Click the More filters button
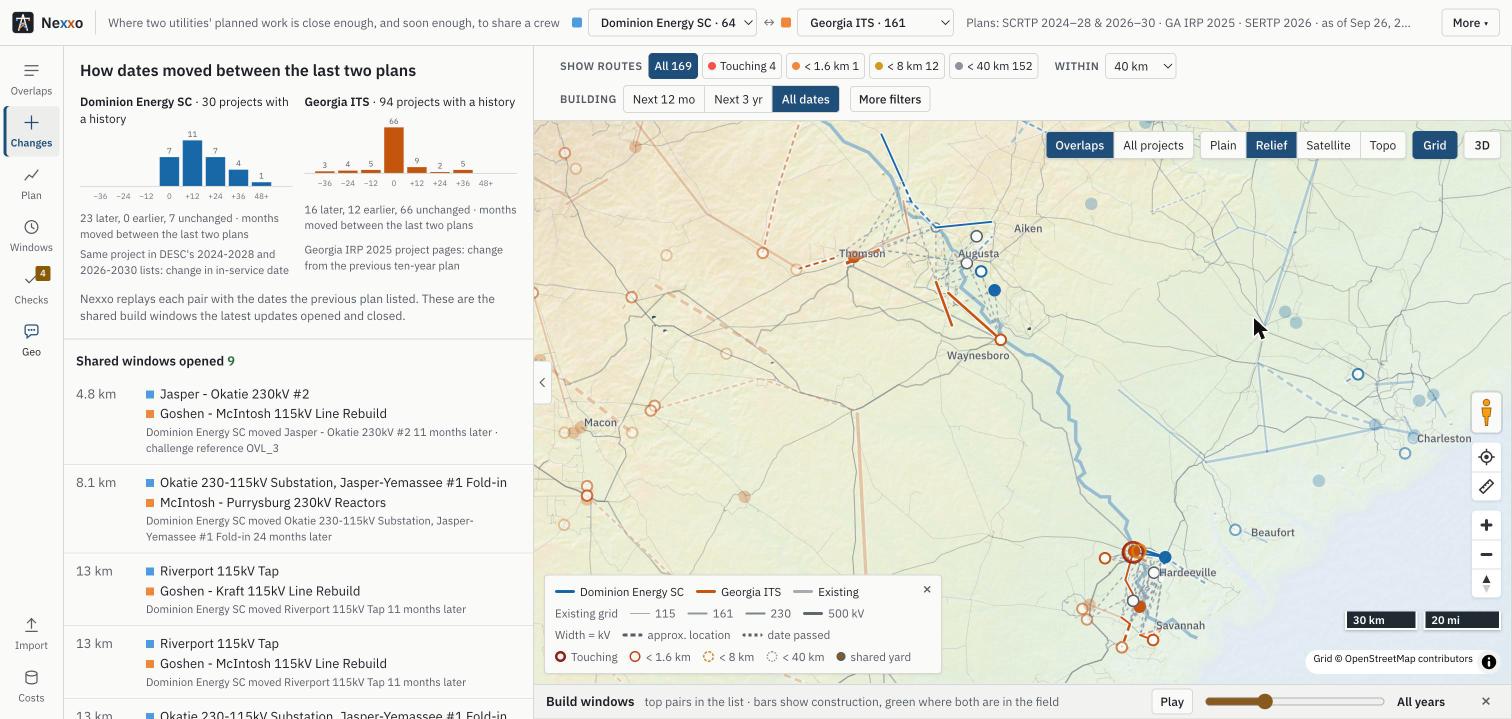This screenshot has height=719, width=1512. point(890,99)
